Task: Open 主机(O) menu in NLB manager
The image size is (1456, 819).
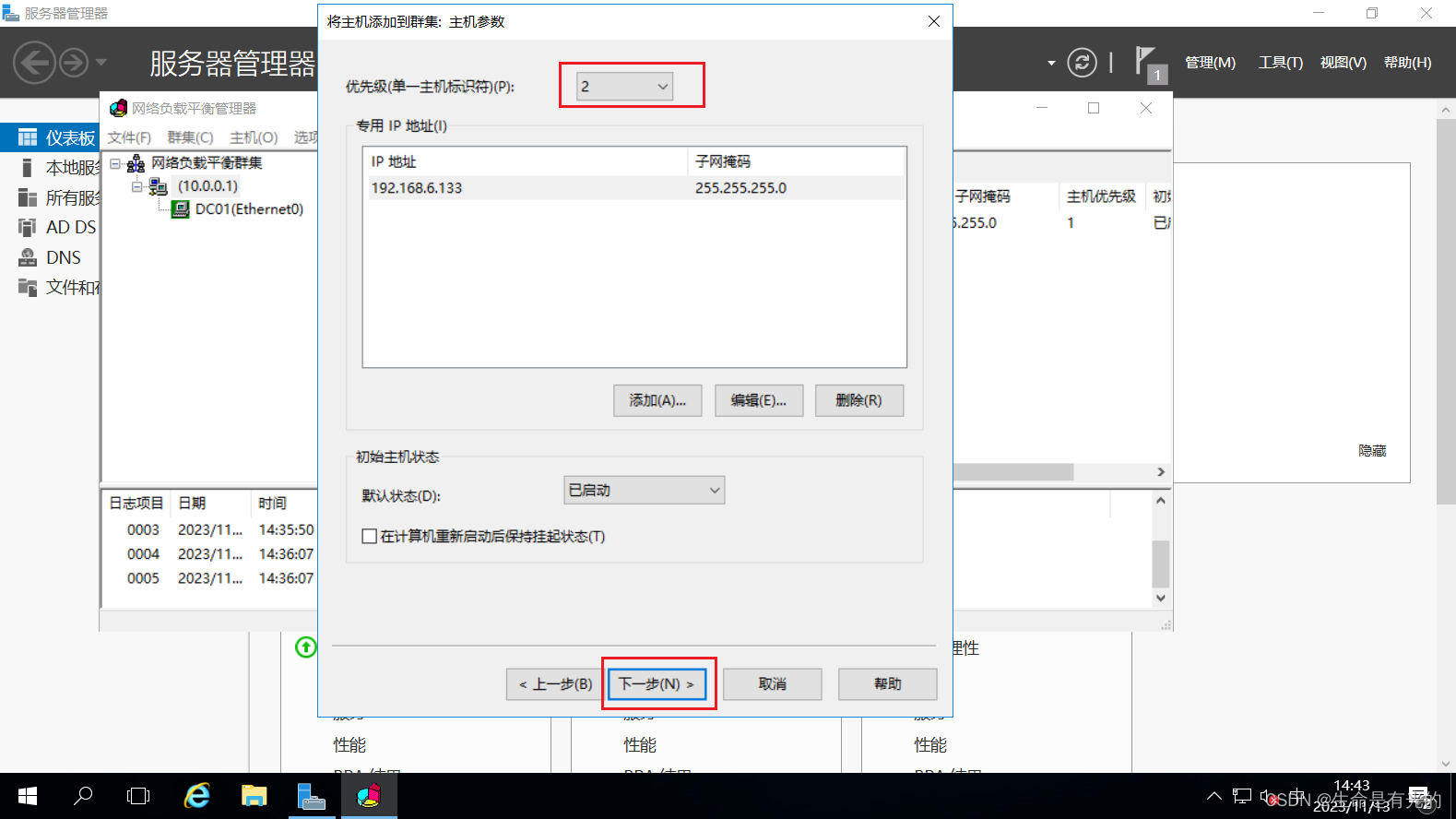Action: click(x=254, y=137)
